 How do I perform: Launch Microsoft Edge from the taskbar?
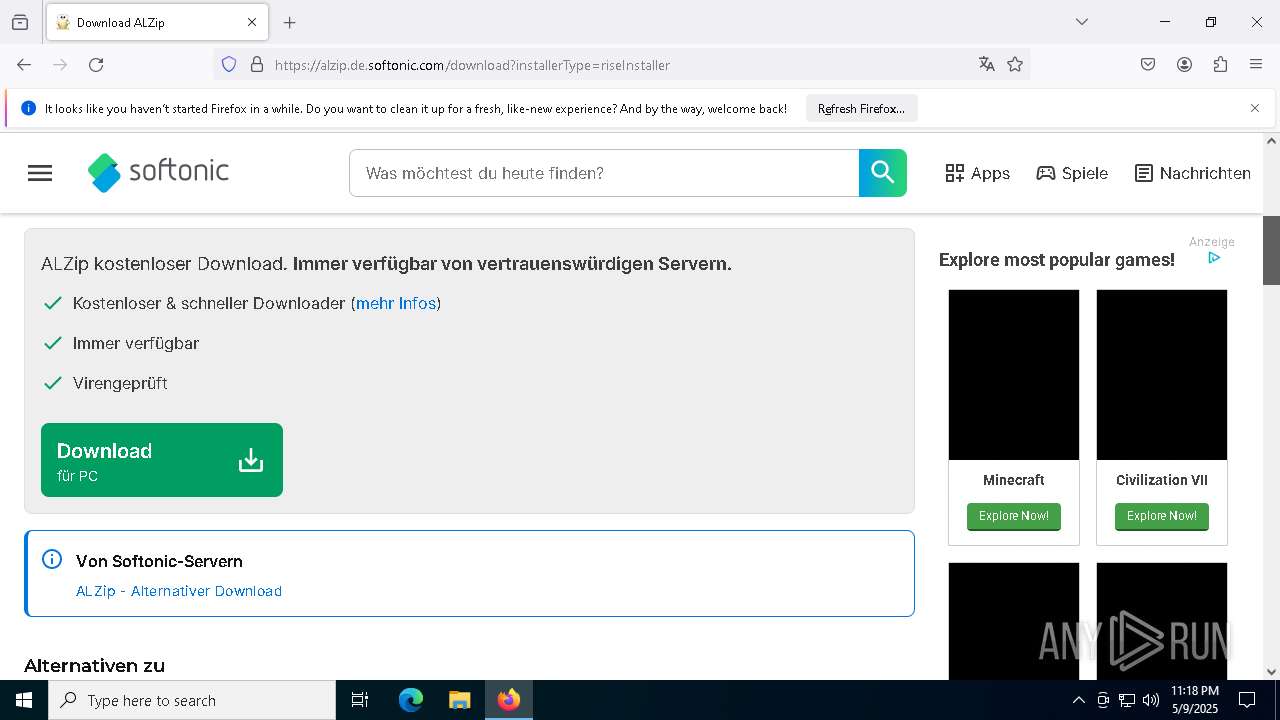411,700
